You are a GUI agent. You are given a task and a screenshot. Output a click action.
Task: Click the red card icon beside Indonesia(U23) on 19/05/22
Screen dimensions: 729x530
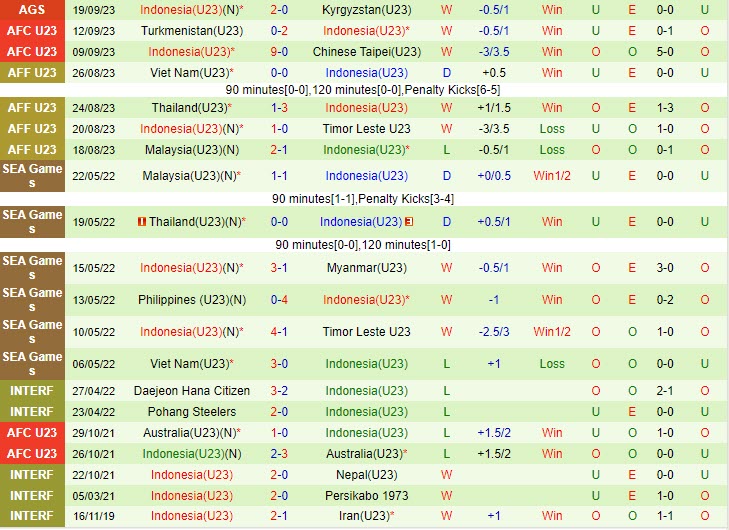point(409,222)
